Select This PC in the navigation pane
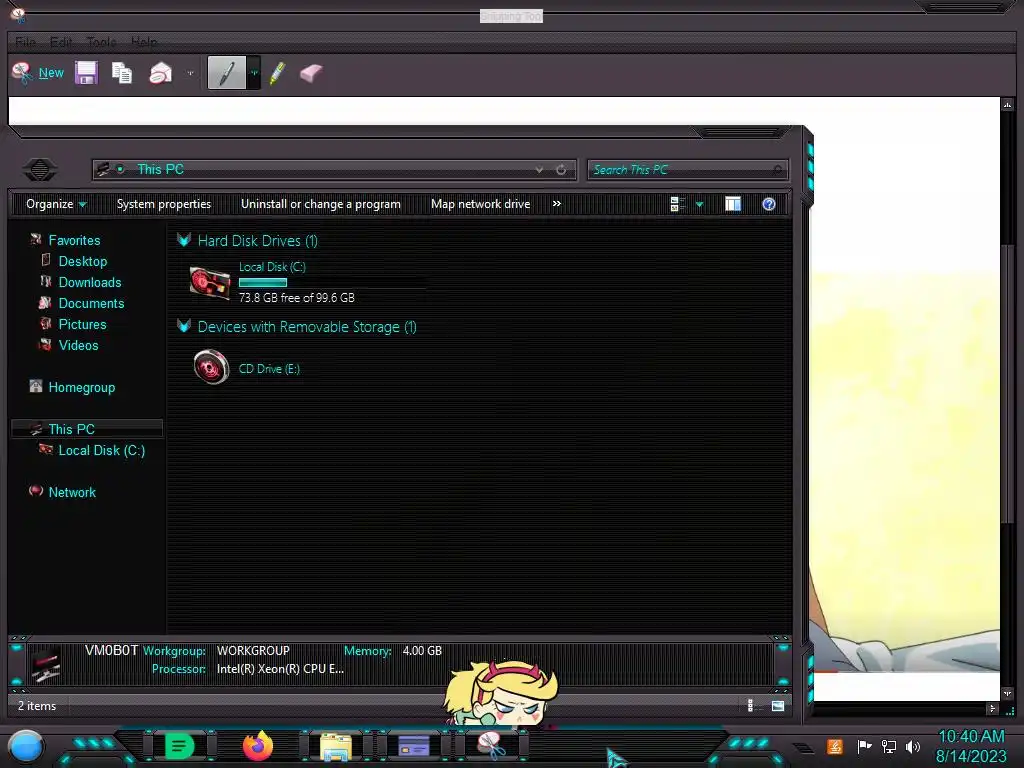The width and height of the screenshot is (1024, 768). pyautogui.click(x=87, y=429)
